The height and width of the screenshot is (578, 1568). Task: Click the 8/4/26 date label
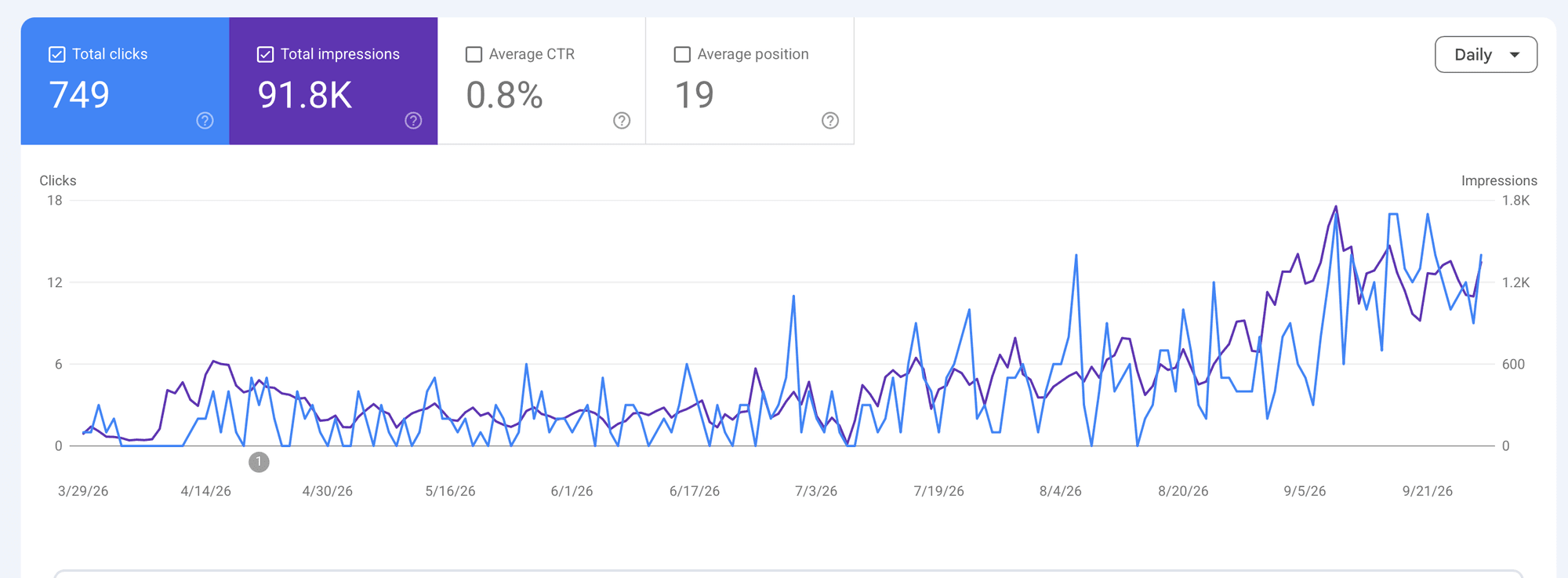[1061, 491]
